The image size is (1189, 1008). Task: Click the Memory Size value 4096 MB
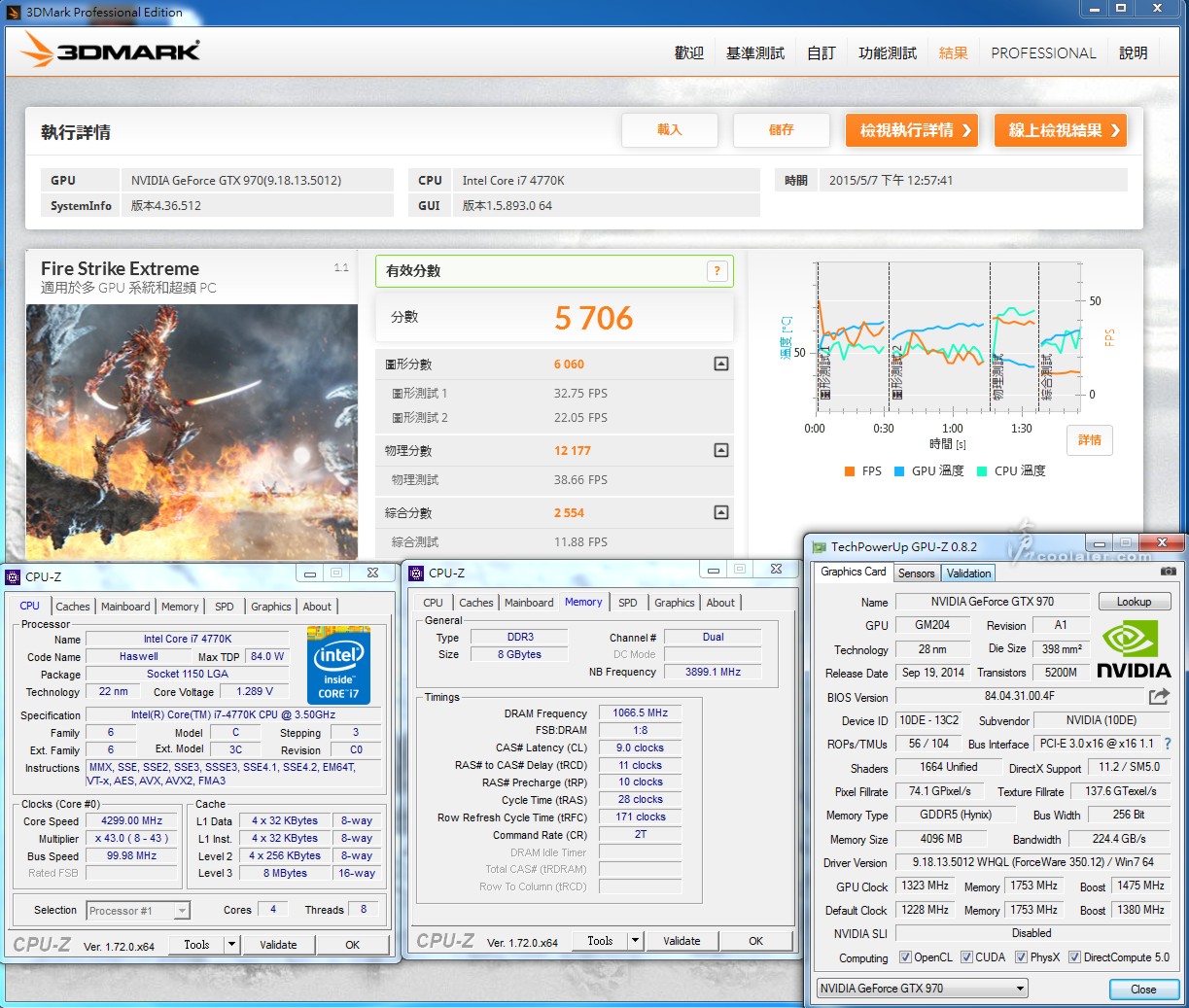[x=941, y=839]
